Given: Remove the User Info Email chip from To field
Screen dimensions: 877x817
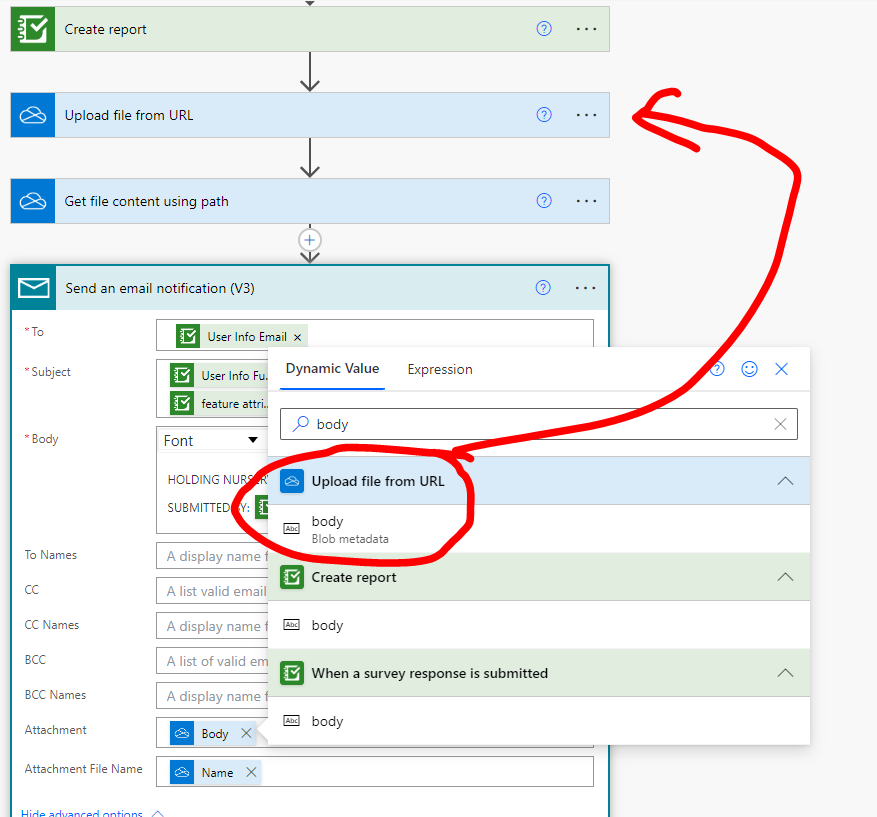Looking at the screenshot, I should pos(297,336).
